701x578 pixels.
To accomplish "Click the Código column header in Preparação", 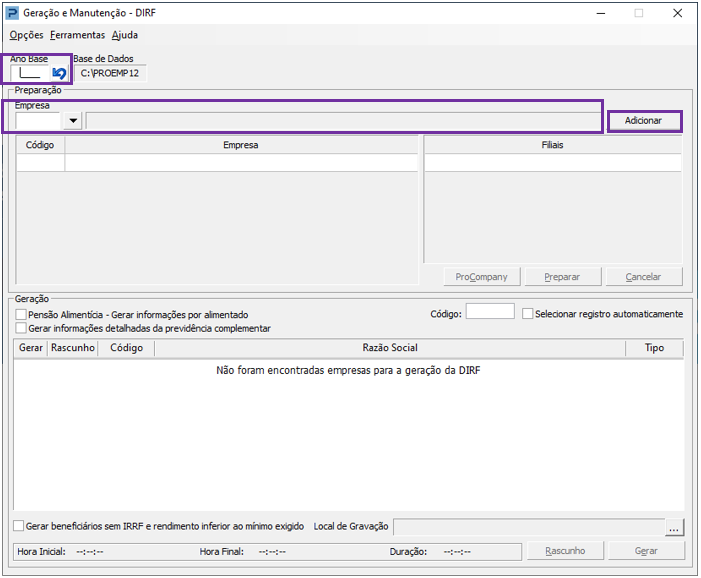I will [x=40, y=145].
